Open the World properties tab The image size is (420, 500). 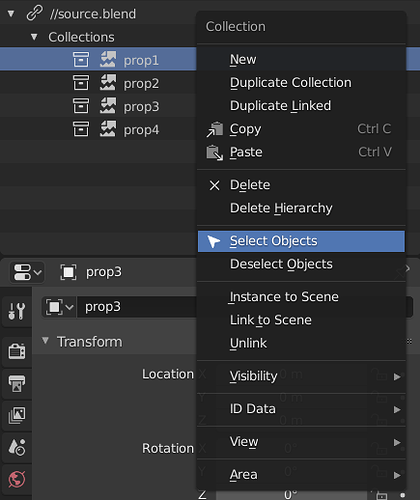[x=17, y=480]
